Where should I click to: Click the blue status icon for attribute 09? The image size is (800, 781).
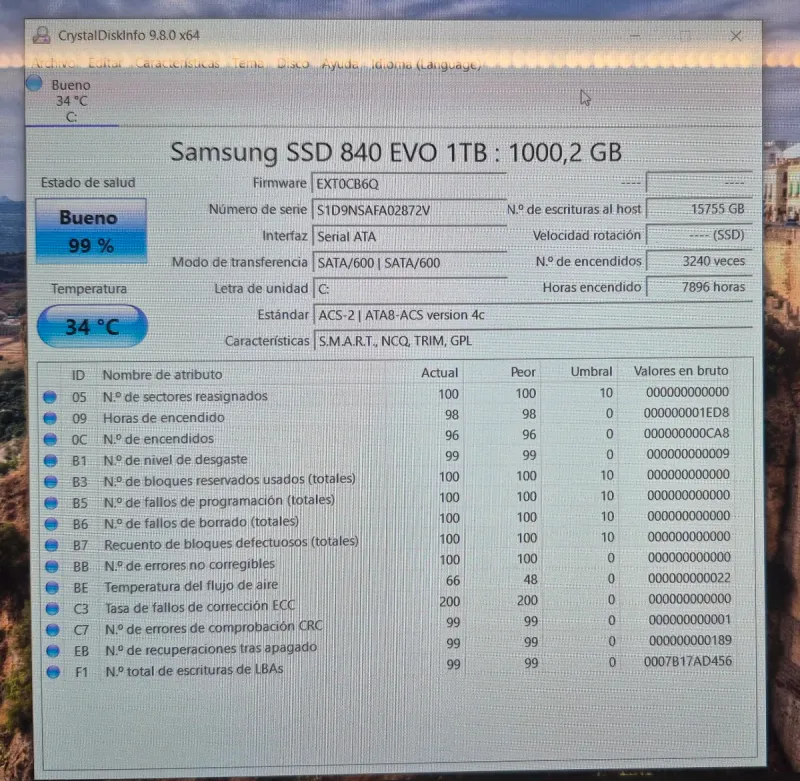tap(50, 418)
